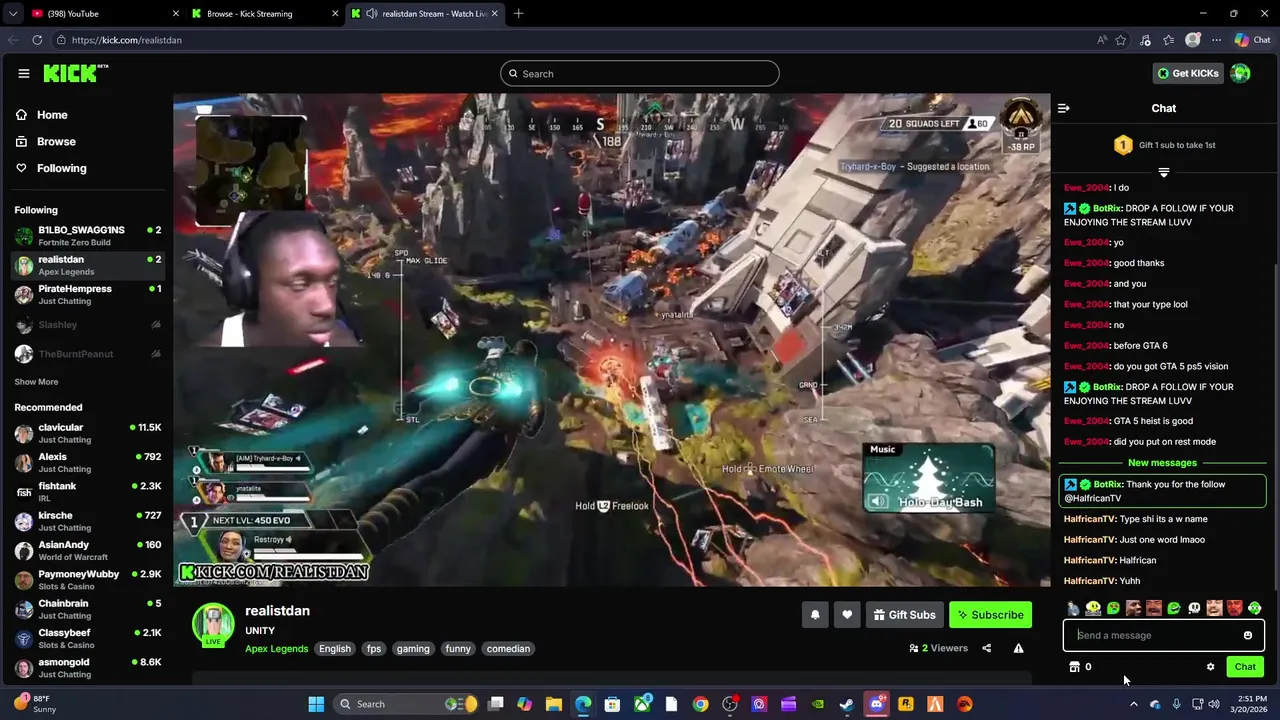Click the gift leaderboard badge icon
Image resolution: width=1280 pixels, height=720 pixels.
pos(1122,145)
